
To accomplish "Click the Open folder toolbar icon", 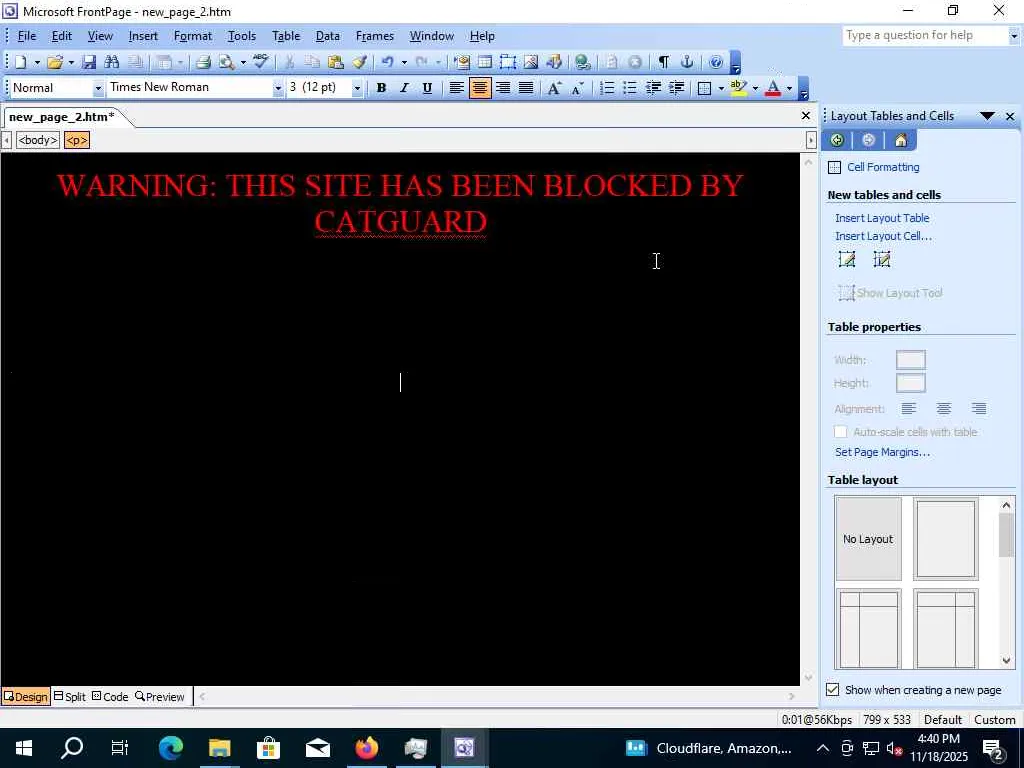I will 55,62.
